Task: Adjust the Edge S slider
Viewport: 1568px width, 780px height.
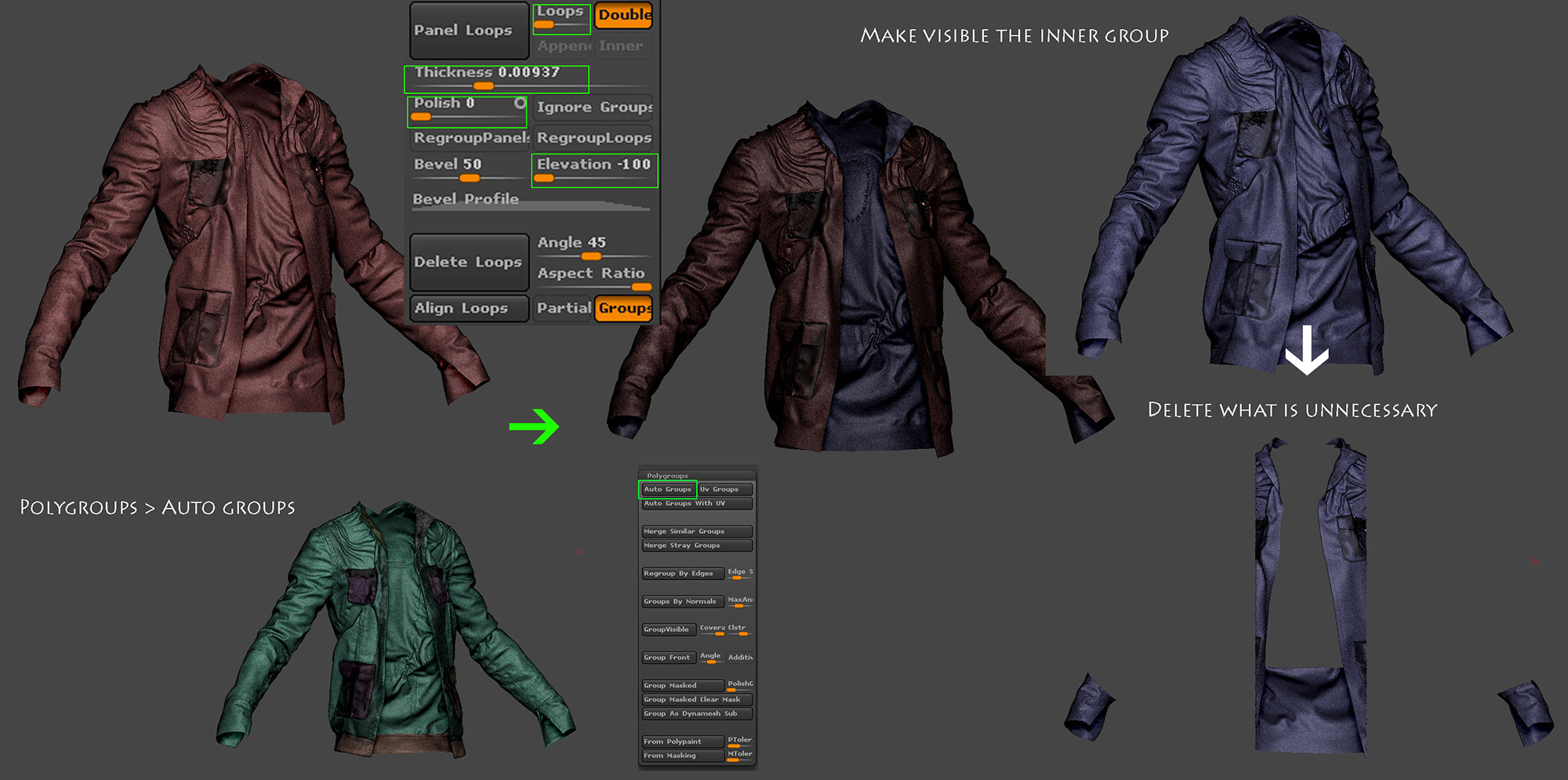Action: [739, 574]
